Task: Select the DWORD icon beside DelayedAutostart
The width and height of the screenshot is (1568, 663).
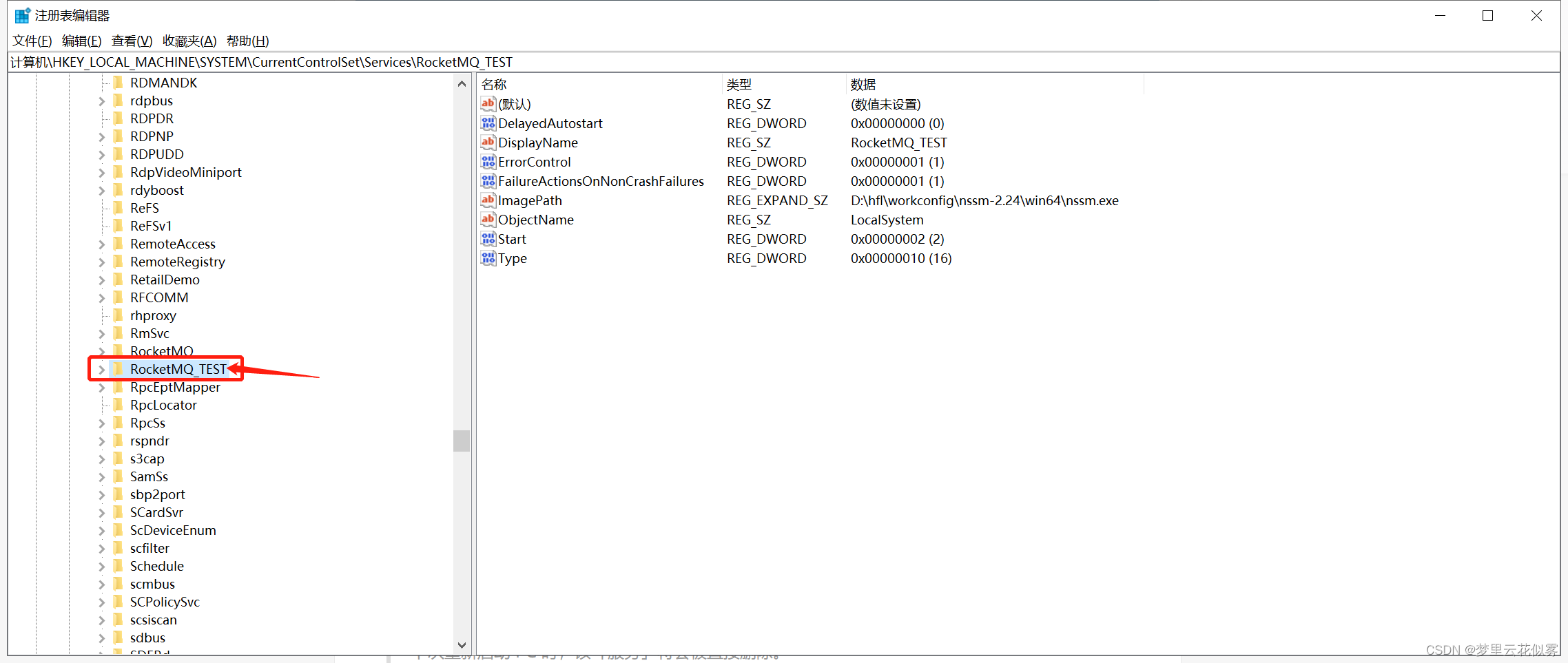Action: click(x=488, y=123)
